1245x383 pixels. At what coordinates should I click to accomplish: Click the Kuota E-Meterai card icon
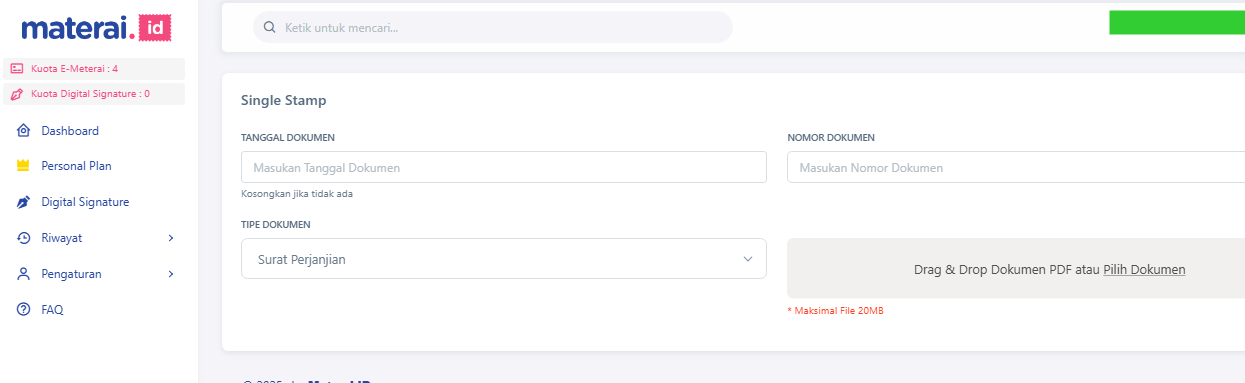16,69
